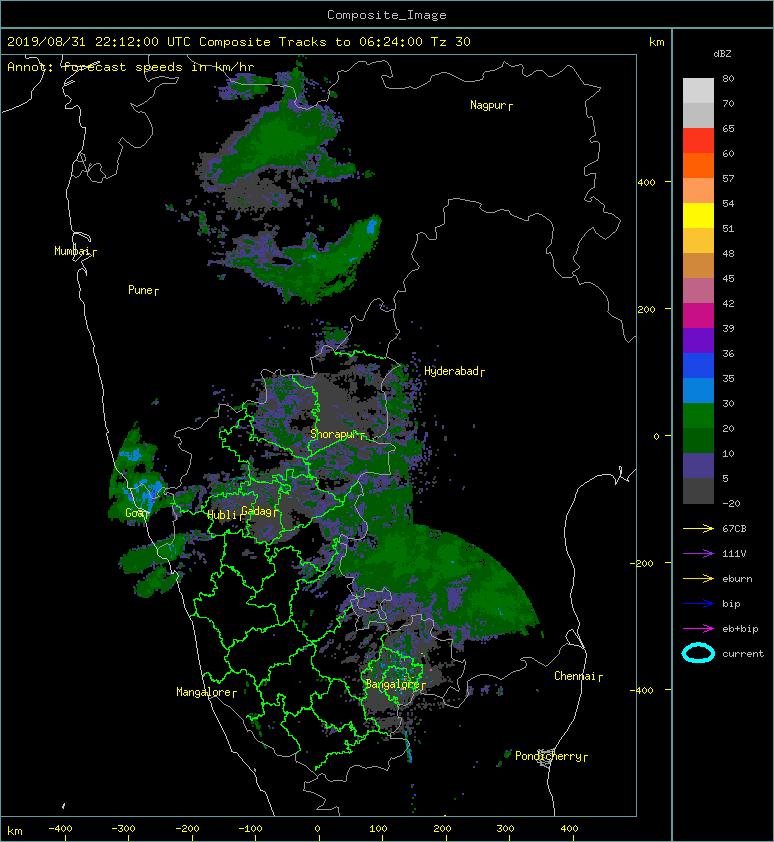Viewport: 774px width, 842px height.
Task: Click the Gadag city label
Action: tap(257, 511)
